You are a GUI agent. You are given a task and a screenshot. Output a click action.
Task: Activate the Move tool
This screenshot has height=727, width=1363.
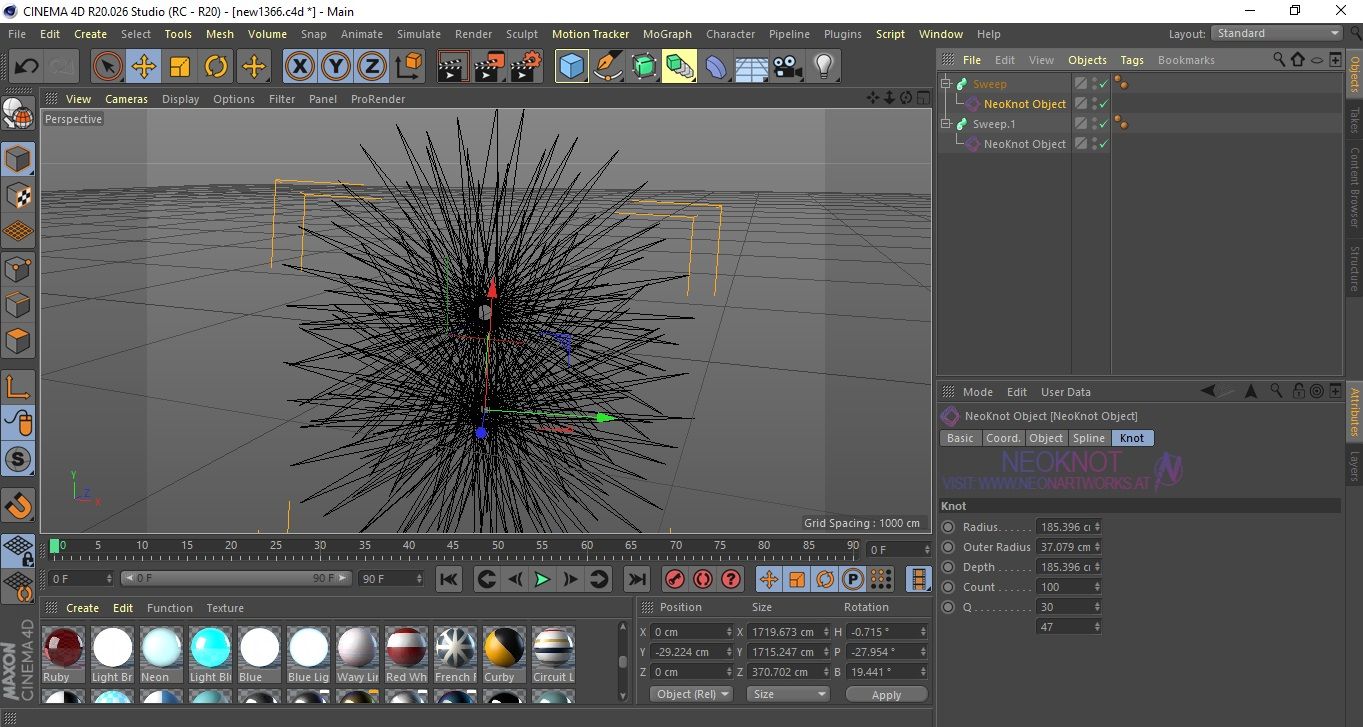point(143,67)
